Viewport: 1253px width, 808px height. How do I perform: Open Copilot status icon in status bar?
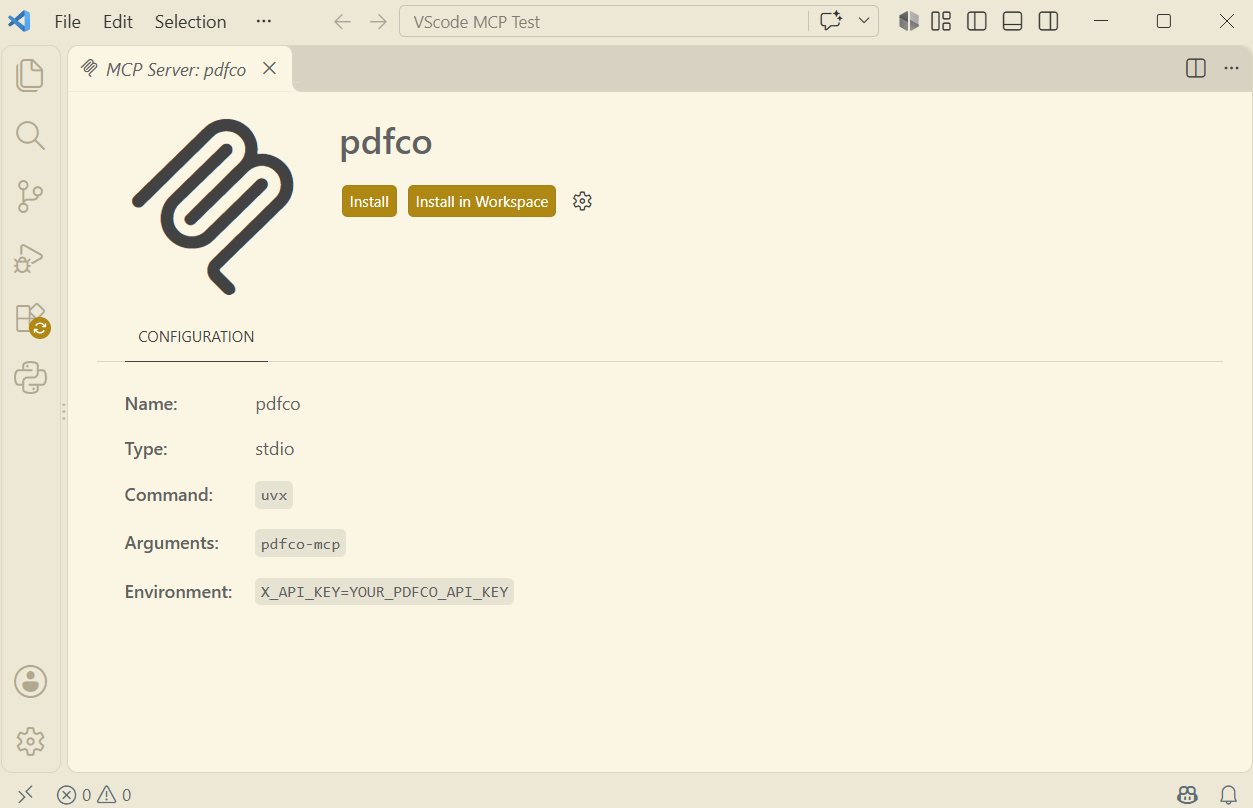pos(1188,795)
